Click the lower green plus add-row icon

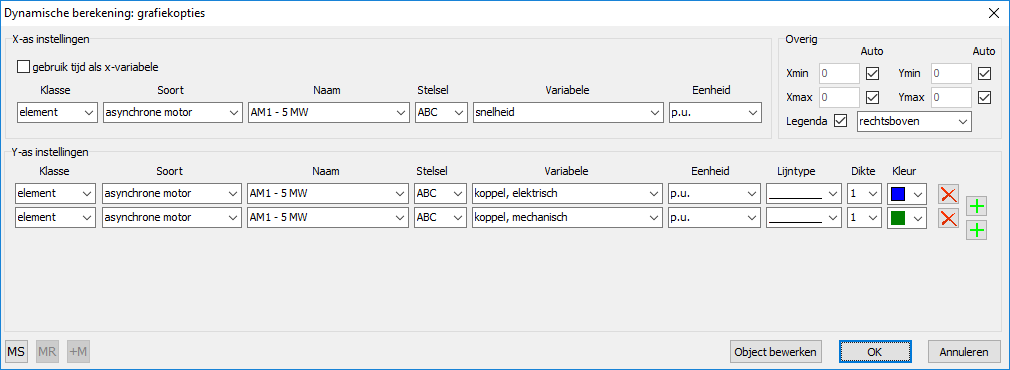pos(977,229)
